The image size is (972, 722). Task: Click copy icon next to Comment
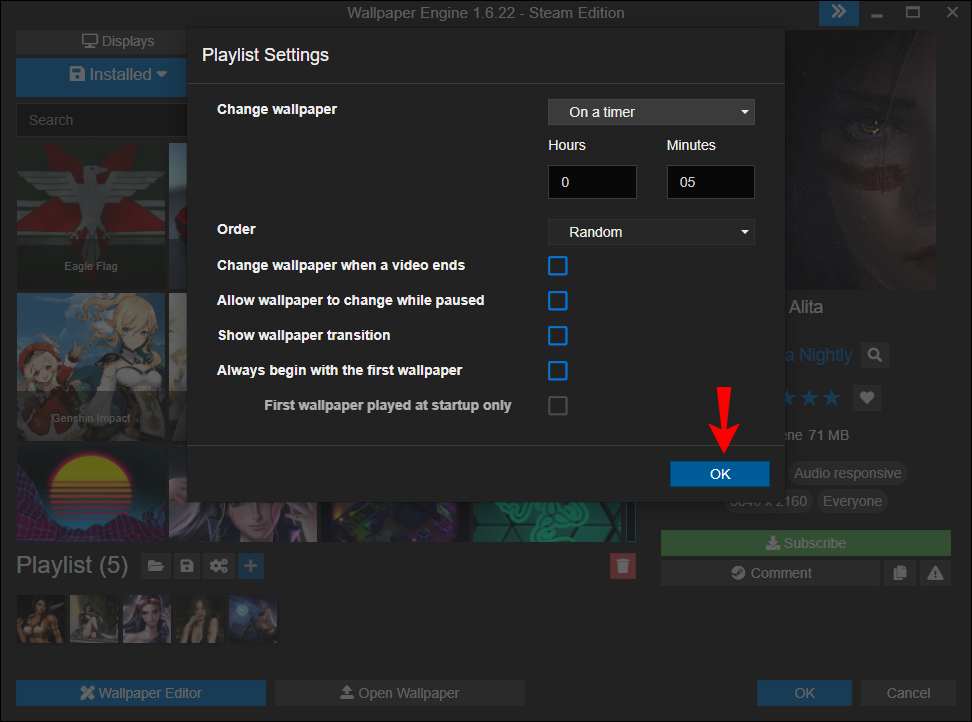pyautogui.click(x=899, y=573)
